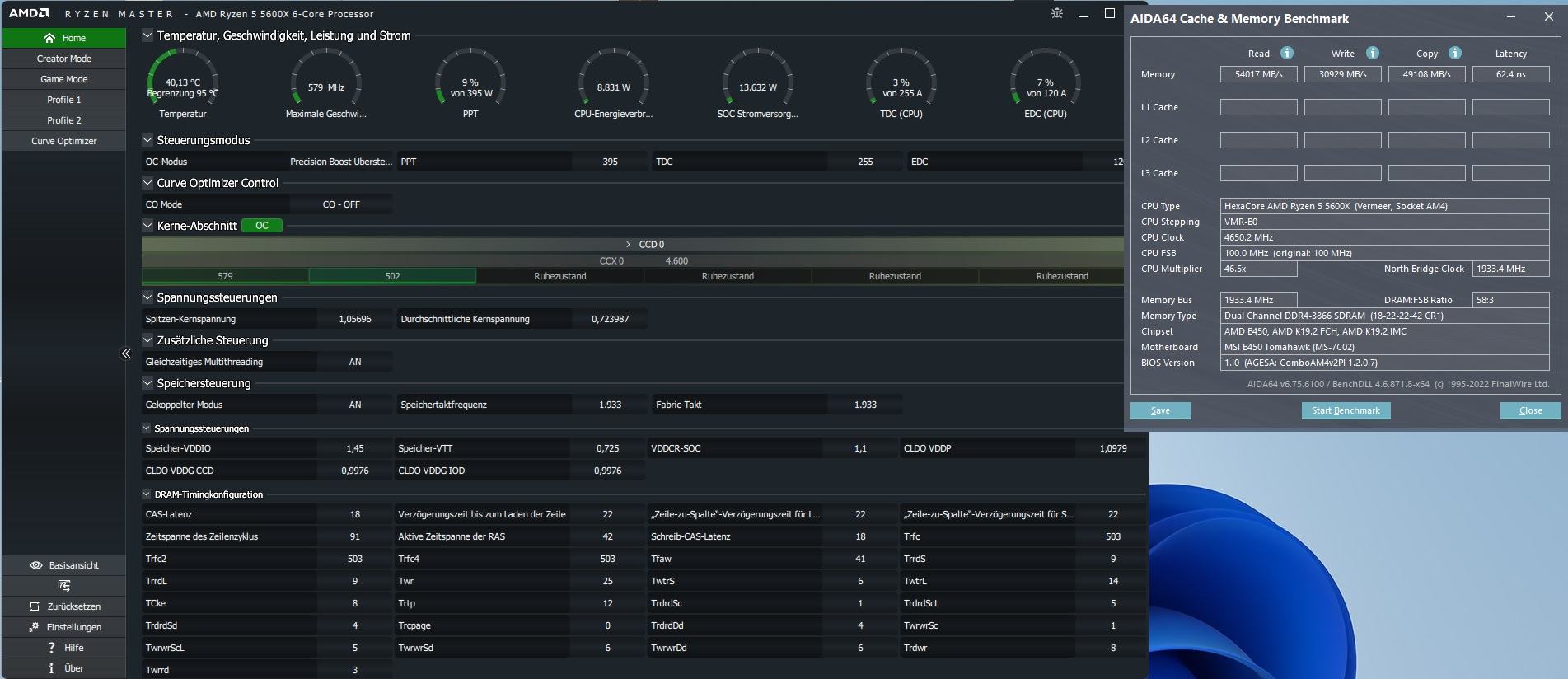1568x679 pixels.
Task: Open Über info icon
Action: (x=51, y=668)
